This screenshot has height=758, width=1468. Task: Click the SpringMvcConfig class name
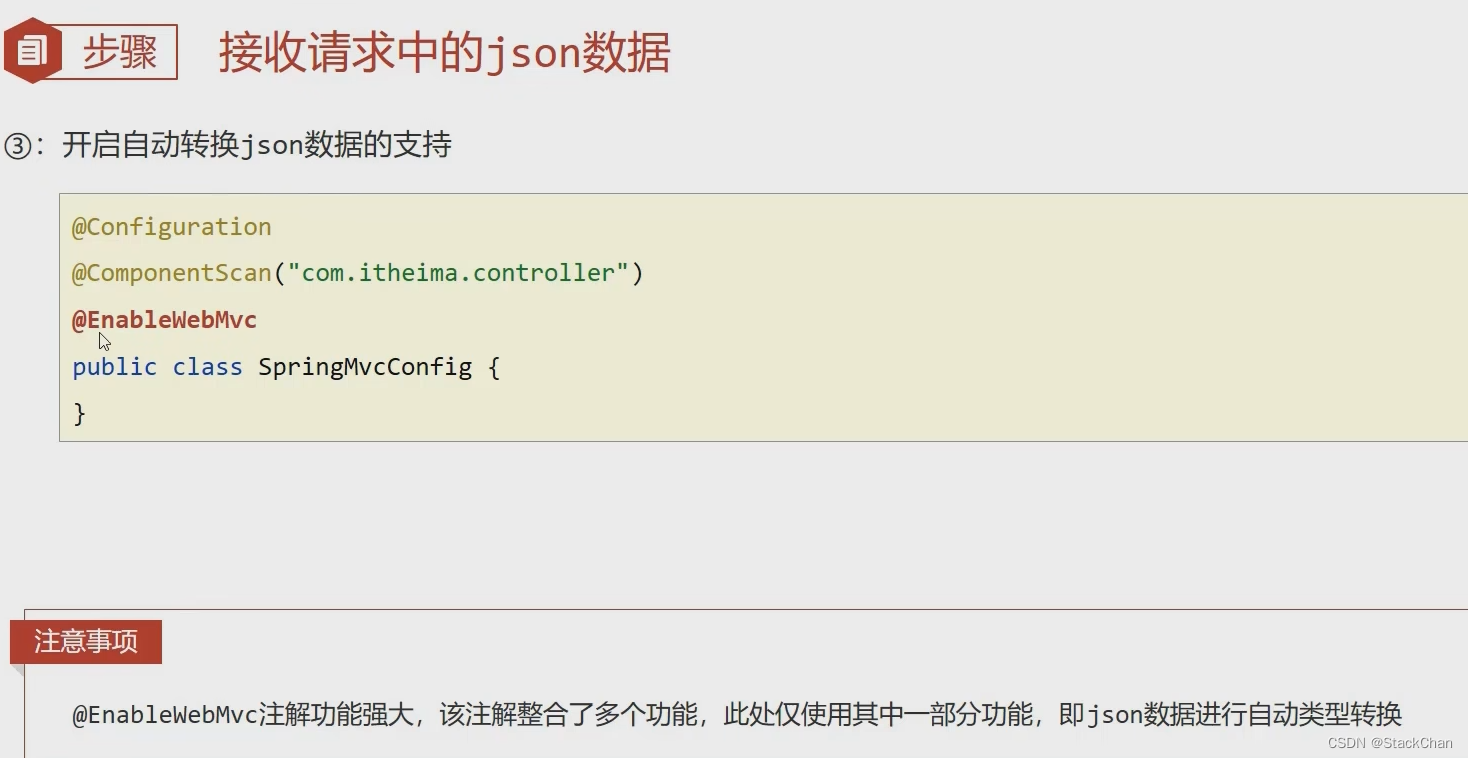tap(365, 367)
